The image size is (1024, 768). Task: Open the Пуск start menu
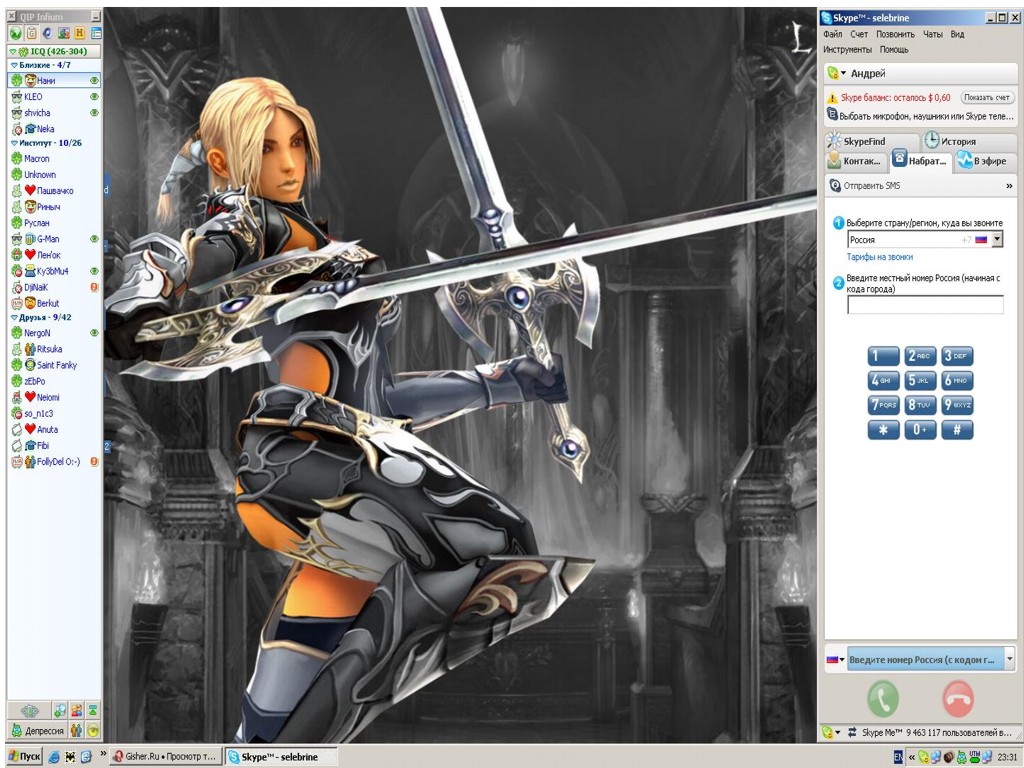tap(23, 757)
